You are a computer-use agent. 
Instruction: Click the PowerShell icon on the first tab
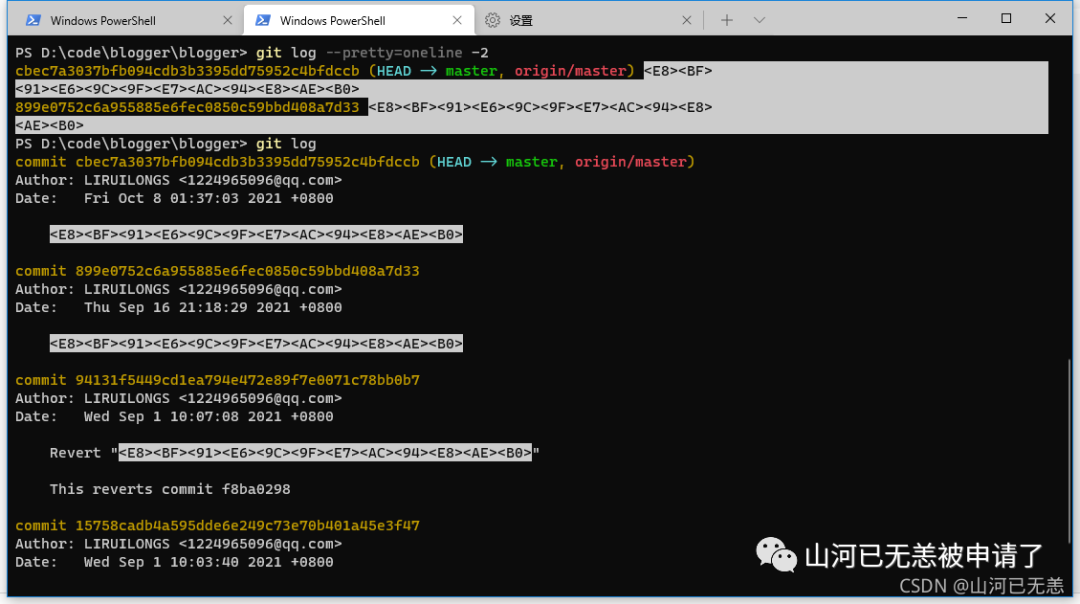point(34,19)
